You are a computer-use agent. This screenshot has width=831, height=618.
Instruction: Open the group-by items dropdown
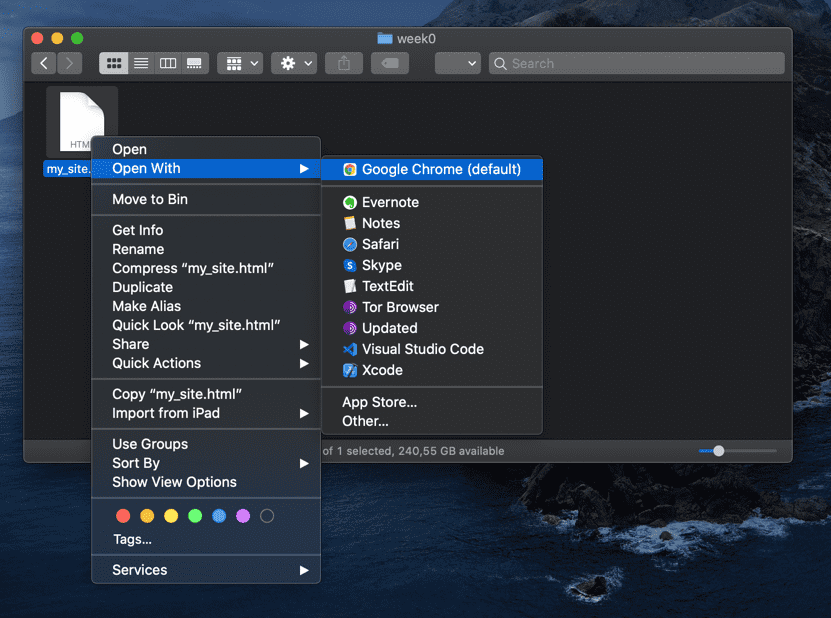(x=241, y=64)
